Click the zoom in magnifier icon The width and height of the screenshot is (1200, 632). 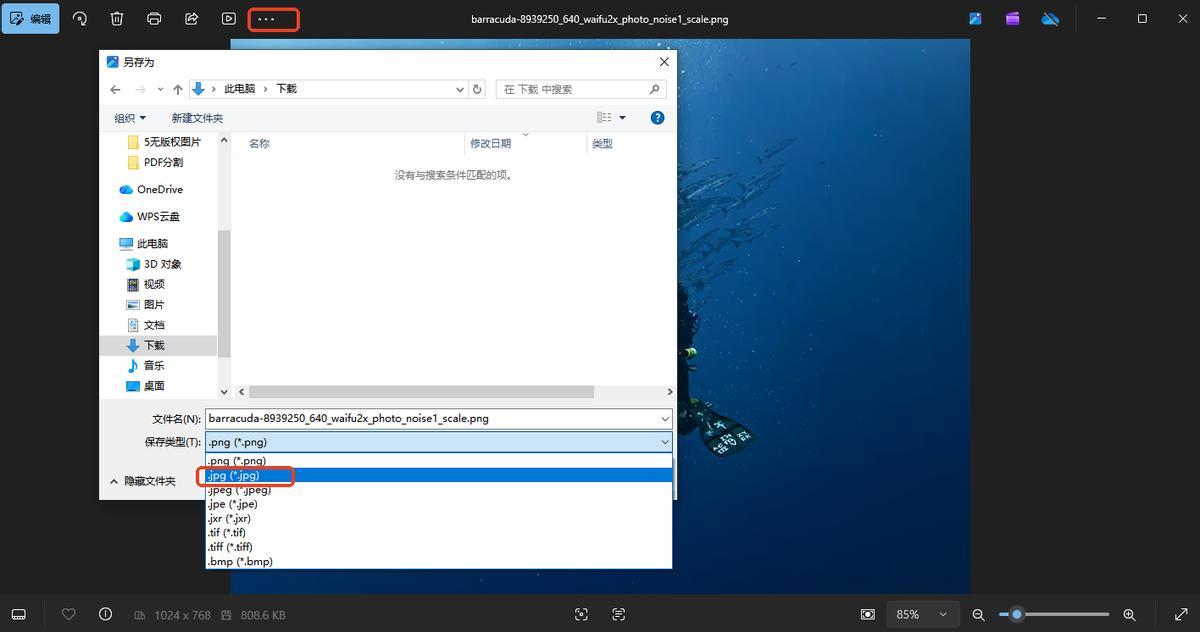[x=1129, y=614]
